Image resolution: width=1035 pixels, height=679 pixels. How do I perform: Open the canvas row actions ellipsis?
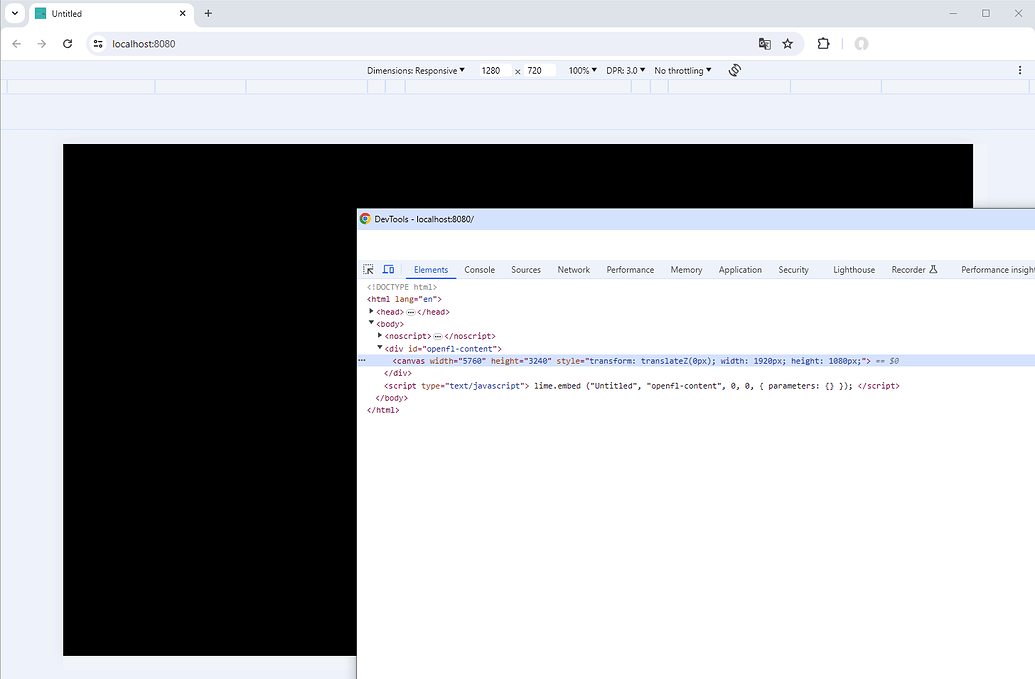pos(362,360)
